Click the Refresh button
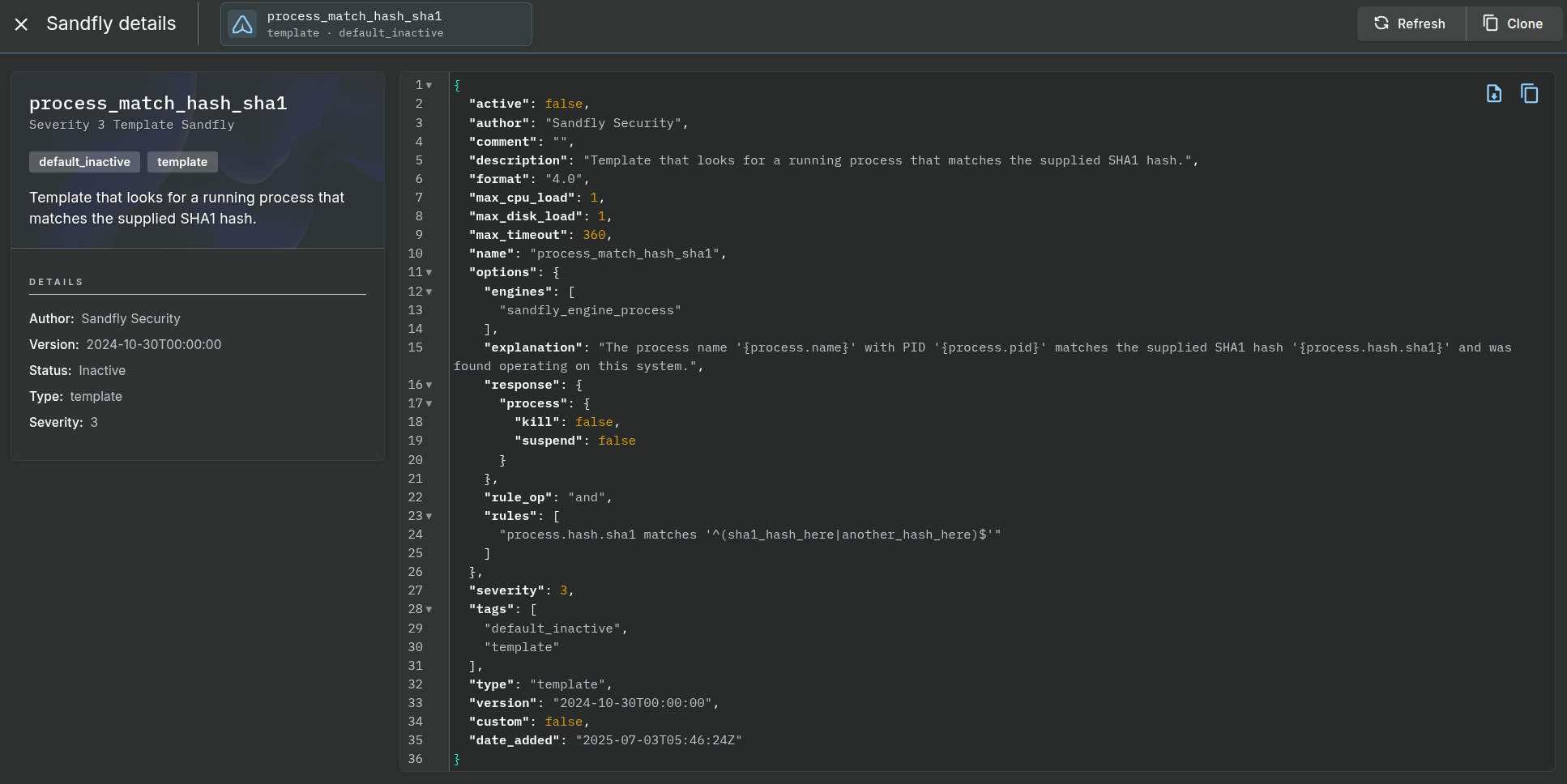The image size is (1567, 784). coord(1411,24)
